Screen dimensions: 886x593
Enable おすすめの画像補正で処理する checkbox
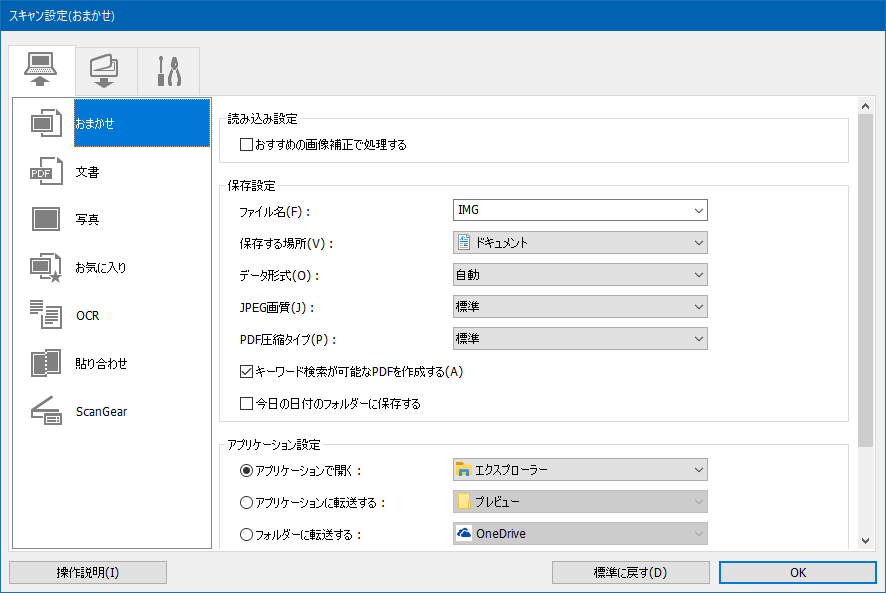pyautogui.click(x=246, y=145)
